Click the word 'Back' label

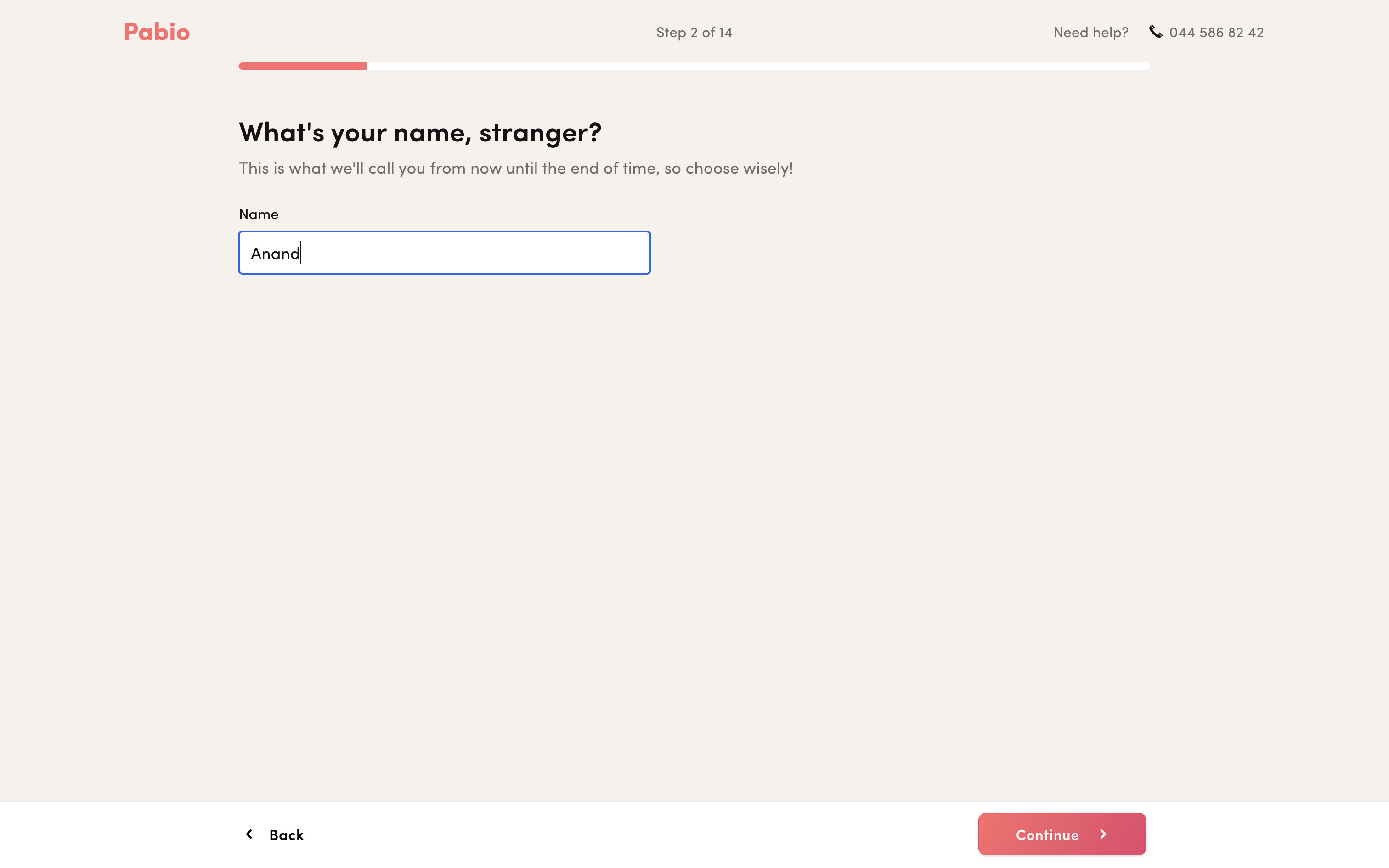287,835
